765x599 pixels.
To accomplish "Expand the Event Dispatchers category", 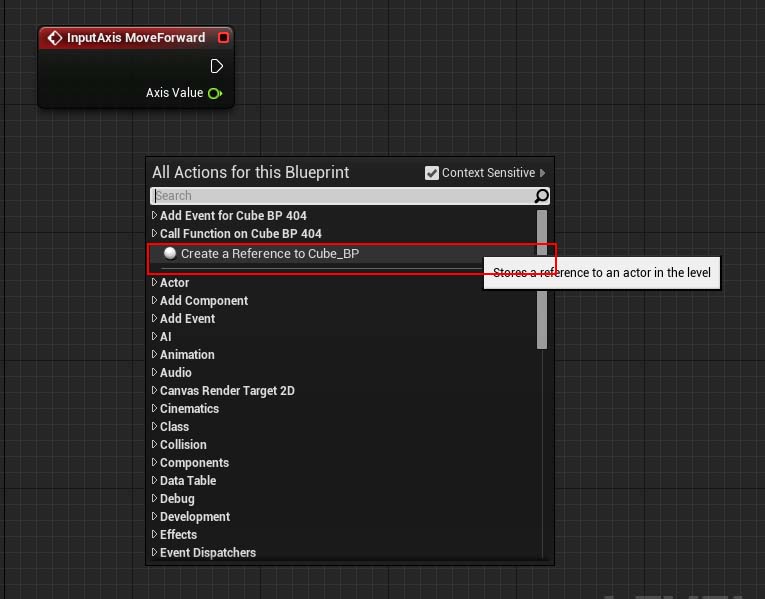I will click(x=154, y=552).
